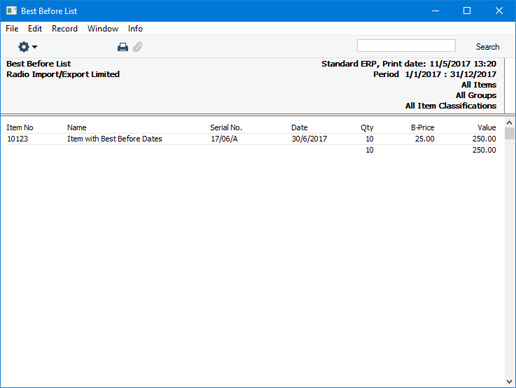Screen dimensions: 516x388
Task: Click the date 30/6/2017
Action: pyautogui.click(x=309, y=139)
